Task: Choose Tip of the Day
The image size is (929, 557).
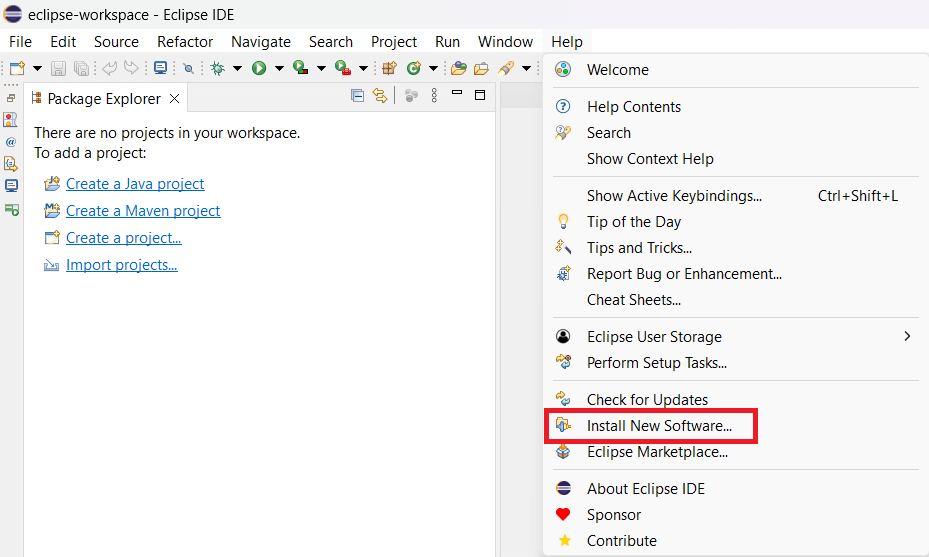Action: [x=735, y=222]
